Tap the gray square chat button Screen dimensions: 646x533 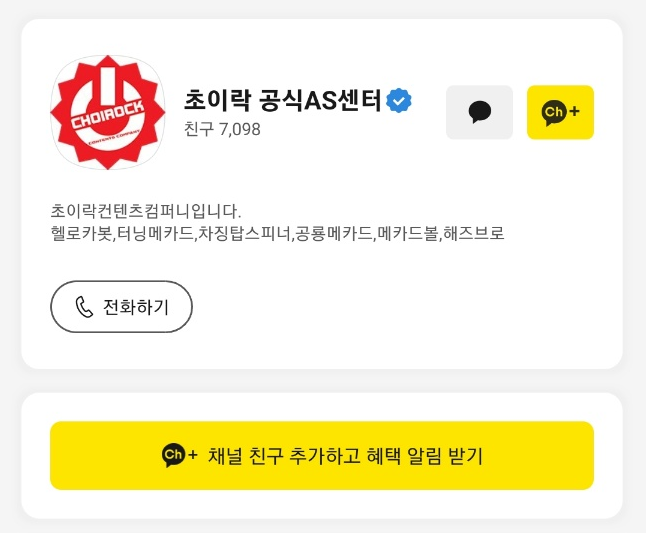point(480,112)
